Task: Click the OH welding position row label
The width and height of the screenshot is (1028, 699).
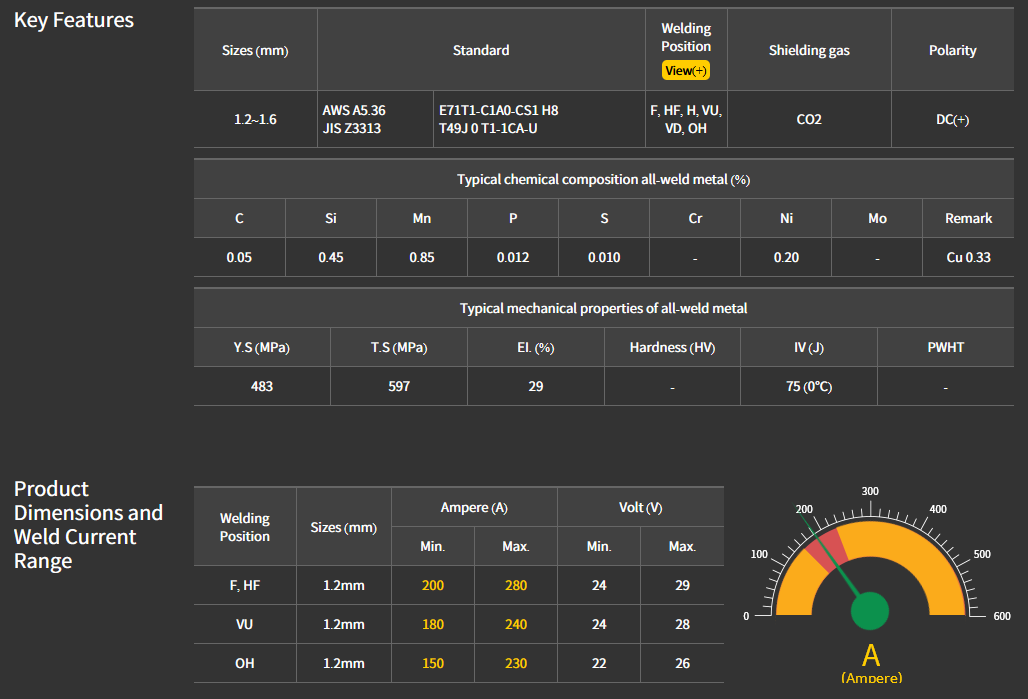Action: 245,663
